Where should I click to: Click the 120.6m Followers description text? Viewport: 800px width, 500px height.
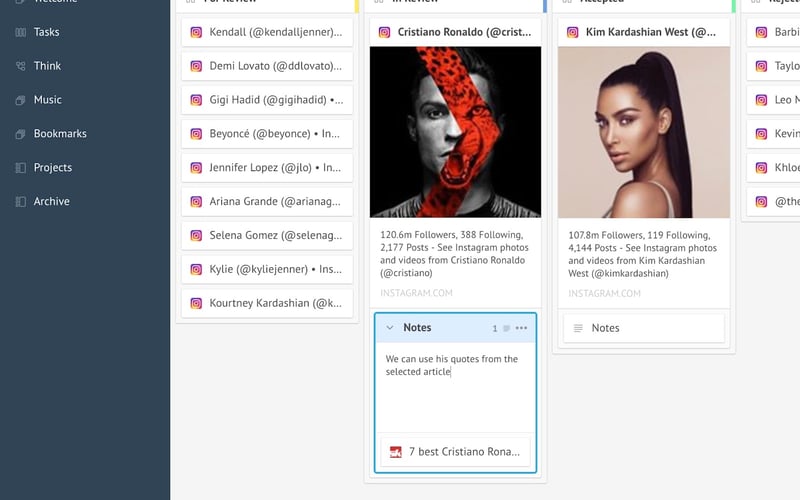[x=454, y=254]
